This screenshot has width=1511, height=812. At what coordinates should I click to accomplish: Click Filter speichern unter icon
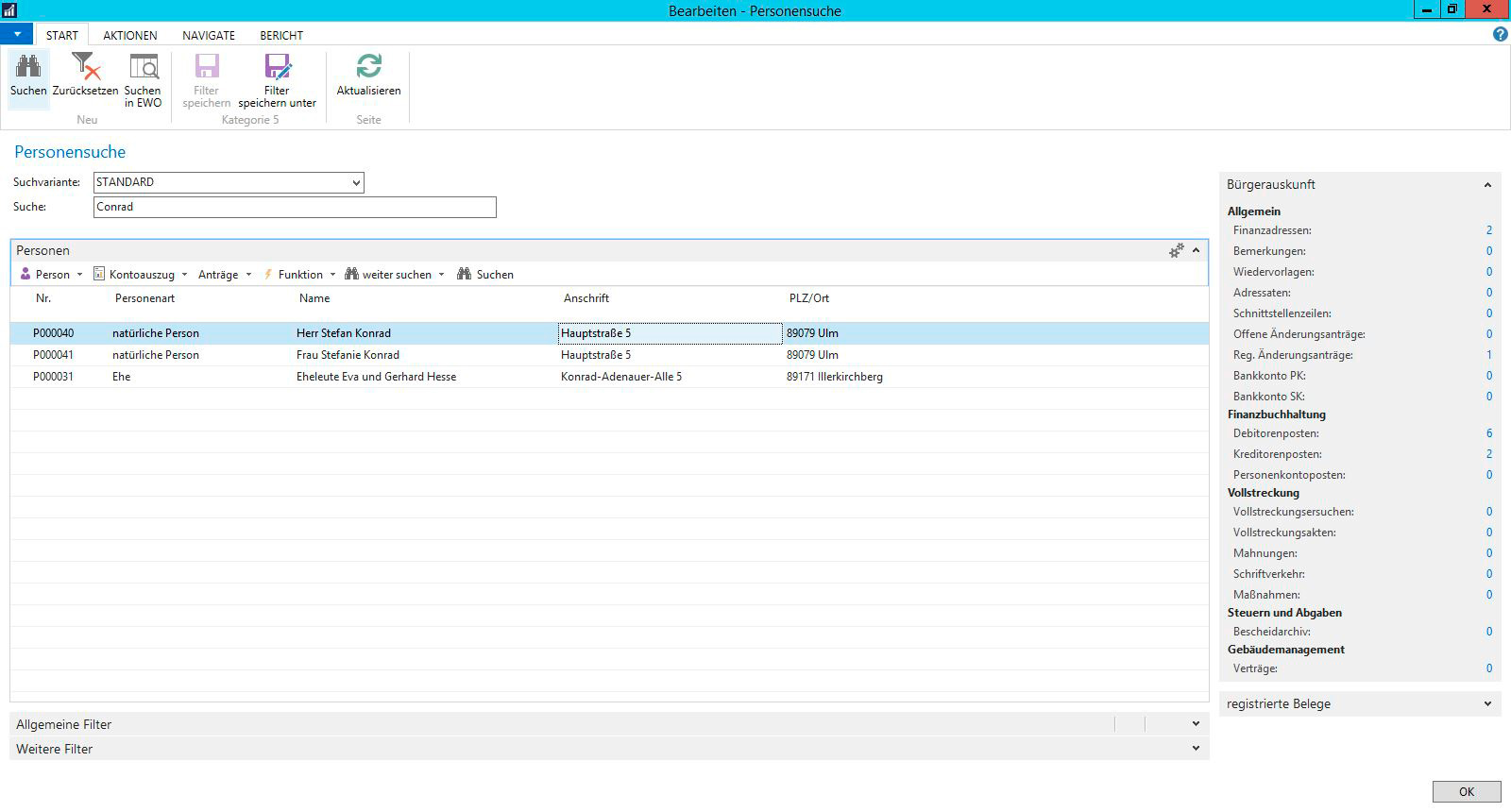tap(277, 67)
